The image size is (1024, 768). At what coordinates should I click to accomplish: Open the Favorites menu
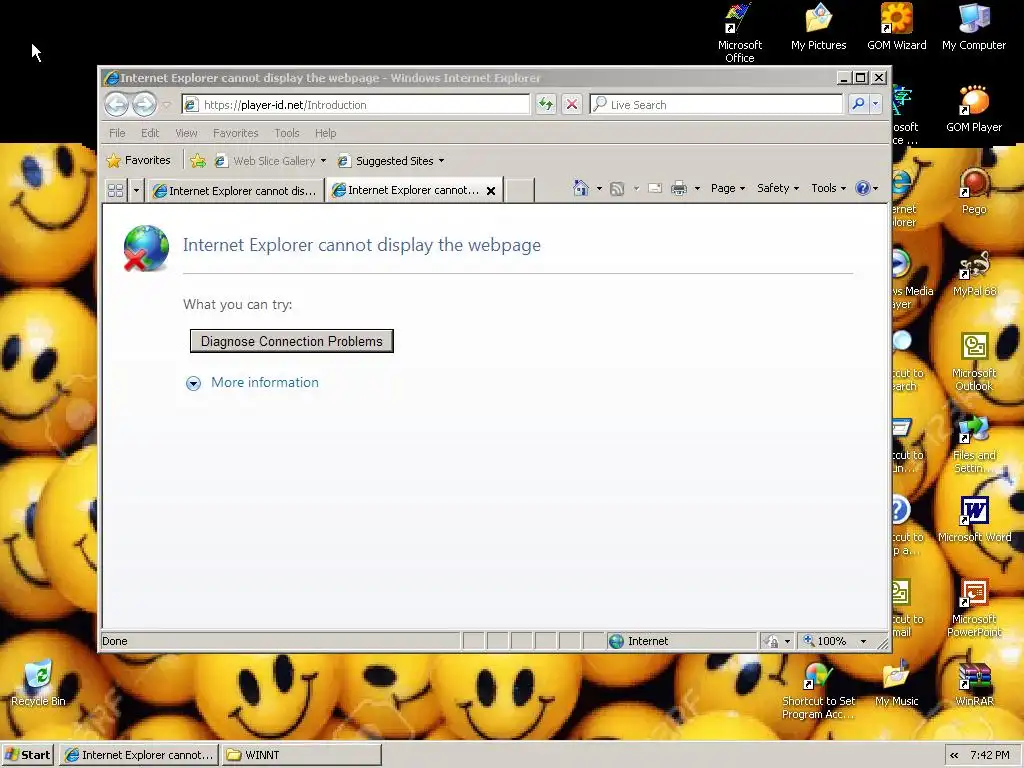pos(235,133)
